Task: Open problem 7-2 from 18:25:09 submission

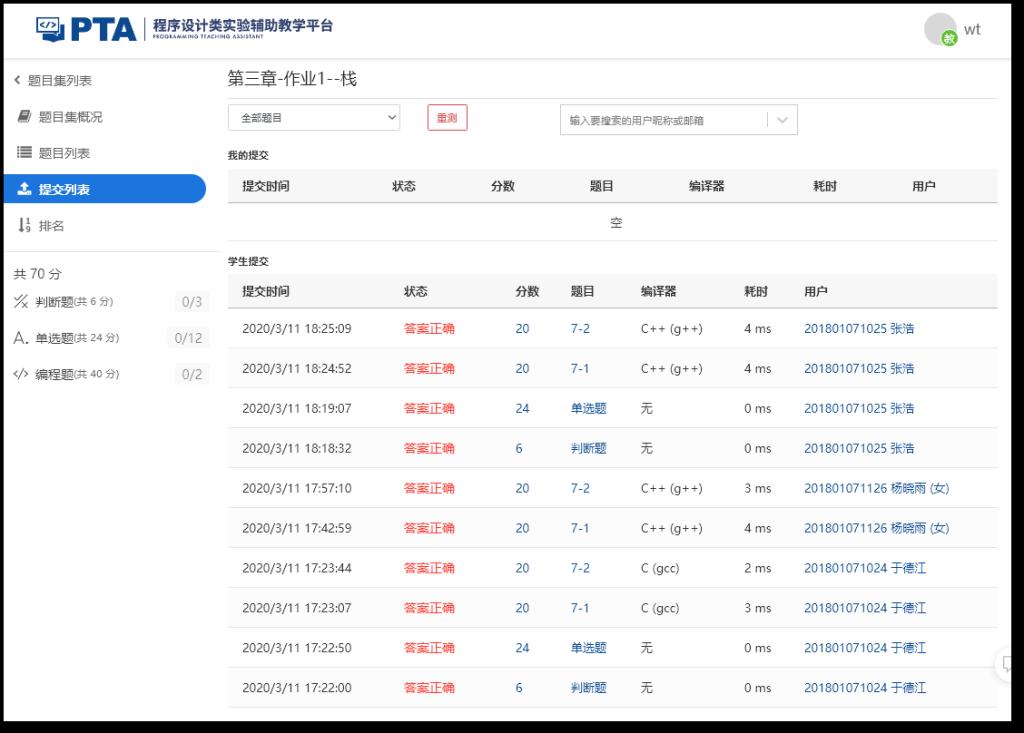Action: pos(580,328)
